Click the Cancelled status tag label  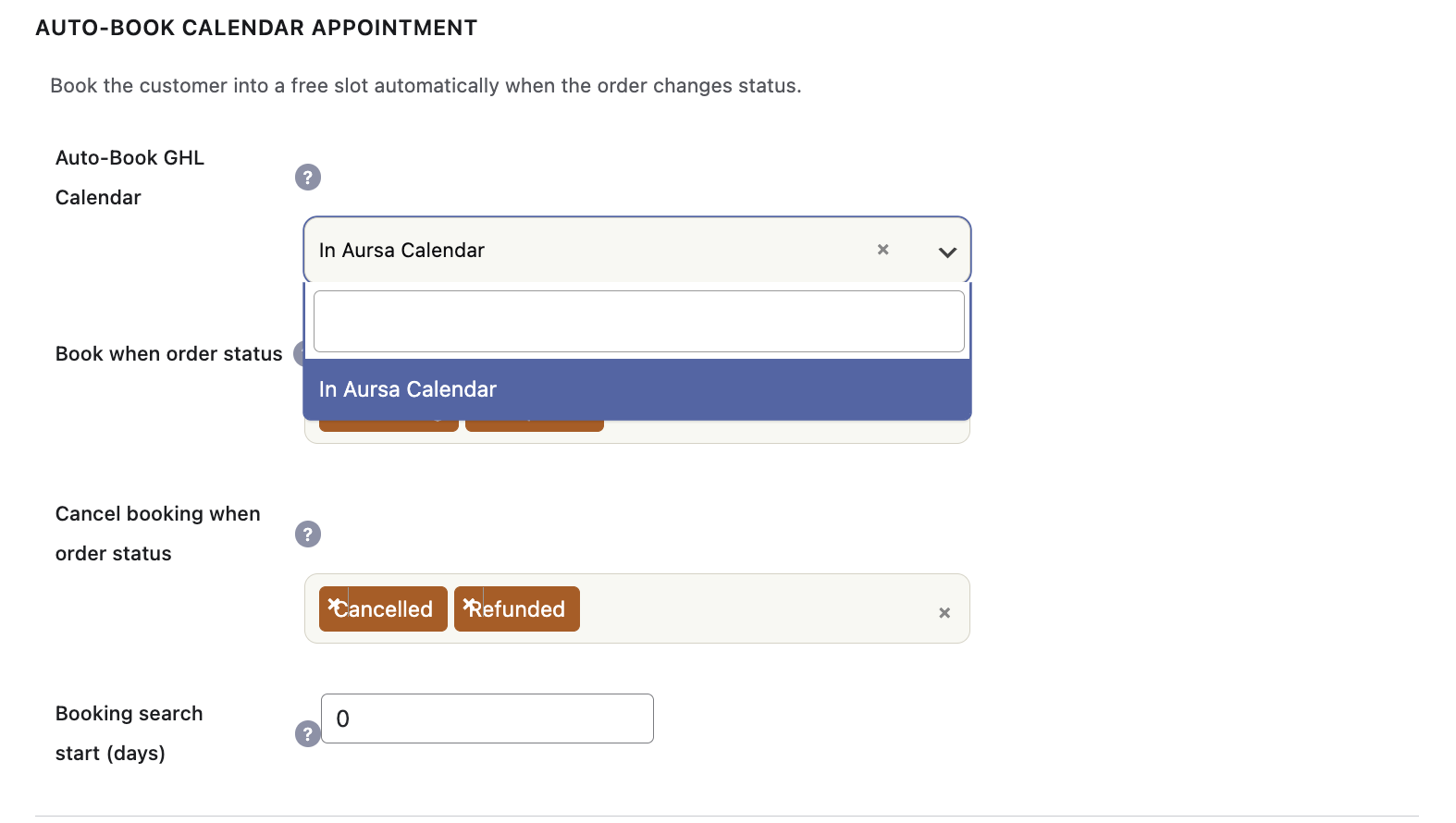pyautogui.click(x=385, y=609)
